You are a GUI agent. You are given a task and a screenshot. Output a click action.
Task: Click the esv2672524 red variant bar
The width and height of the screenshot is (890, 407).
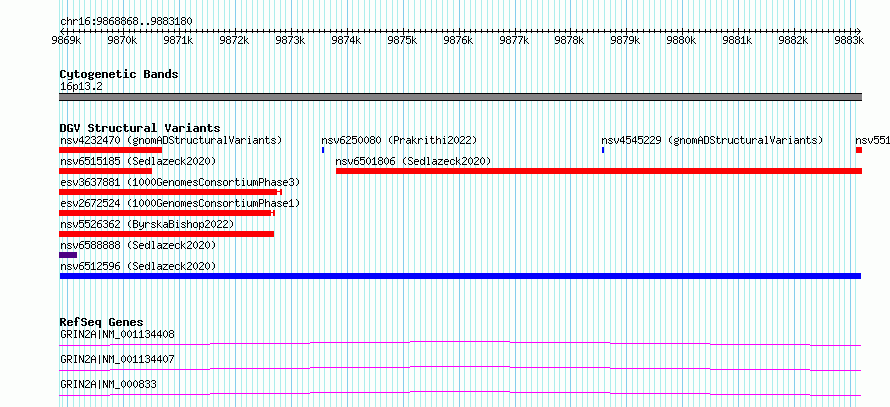[x=167, y=213]
